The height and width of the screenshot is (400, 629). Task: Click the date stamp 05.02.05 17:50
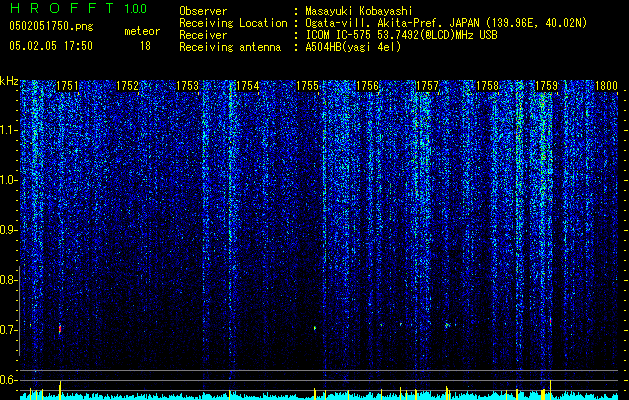[51, 46]
